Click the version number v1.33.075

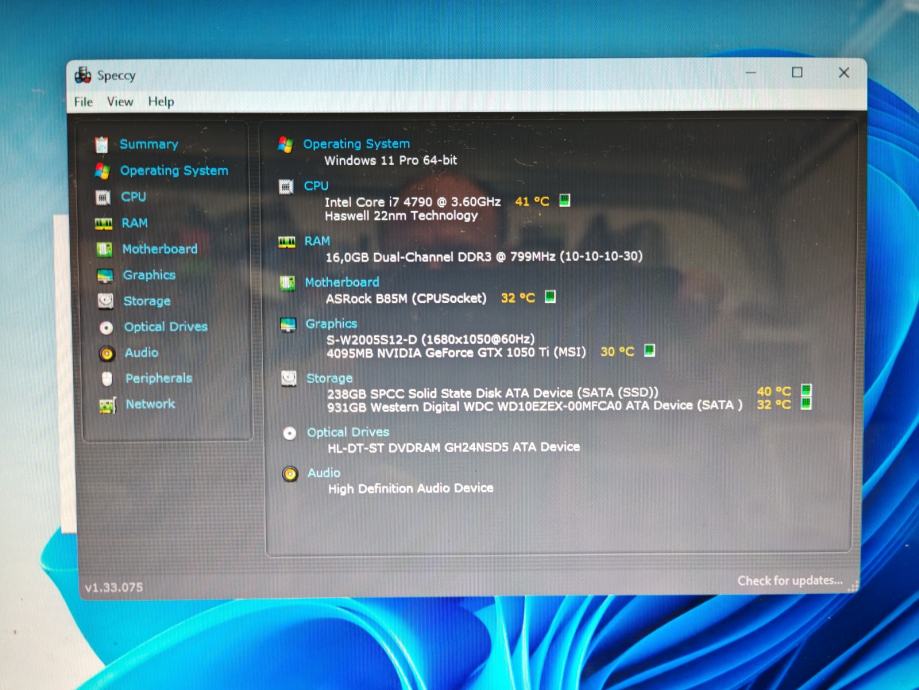pyautogui.click(x=114, y=587)
